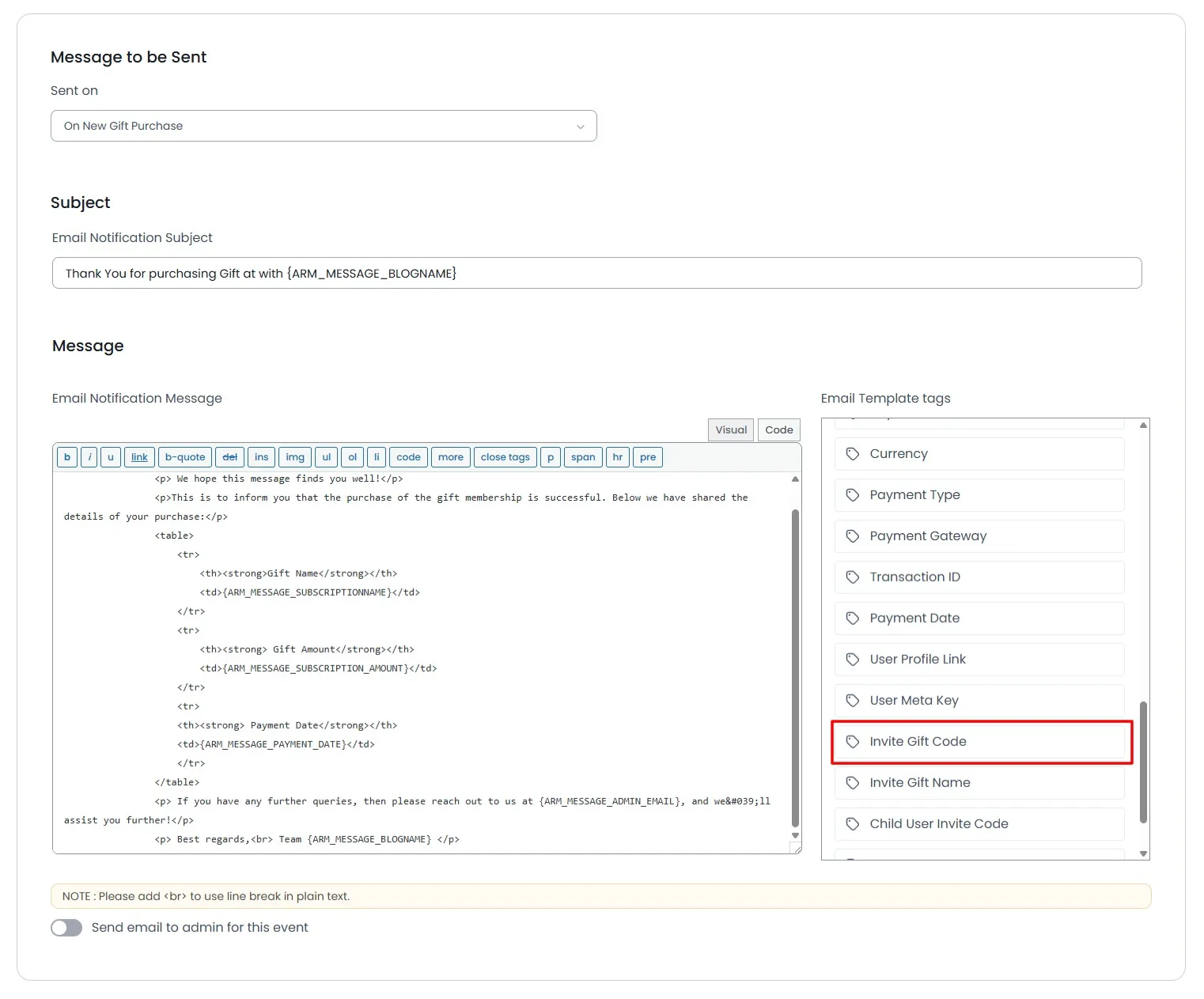1204x999 pixels.
Task: Insert a link using link button
Action: [139, 457]
